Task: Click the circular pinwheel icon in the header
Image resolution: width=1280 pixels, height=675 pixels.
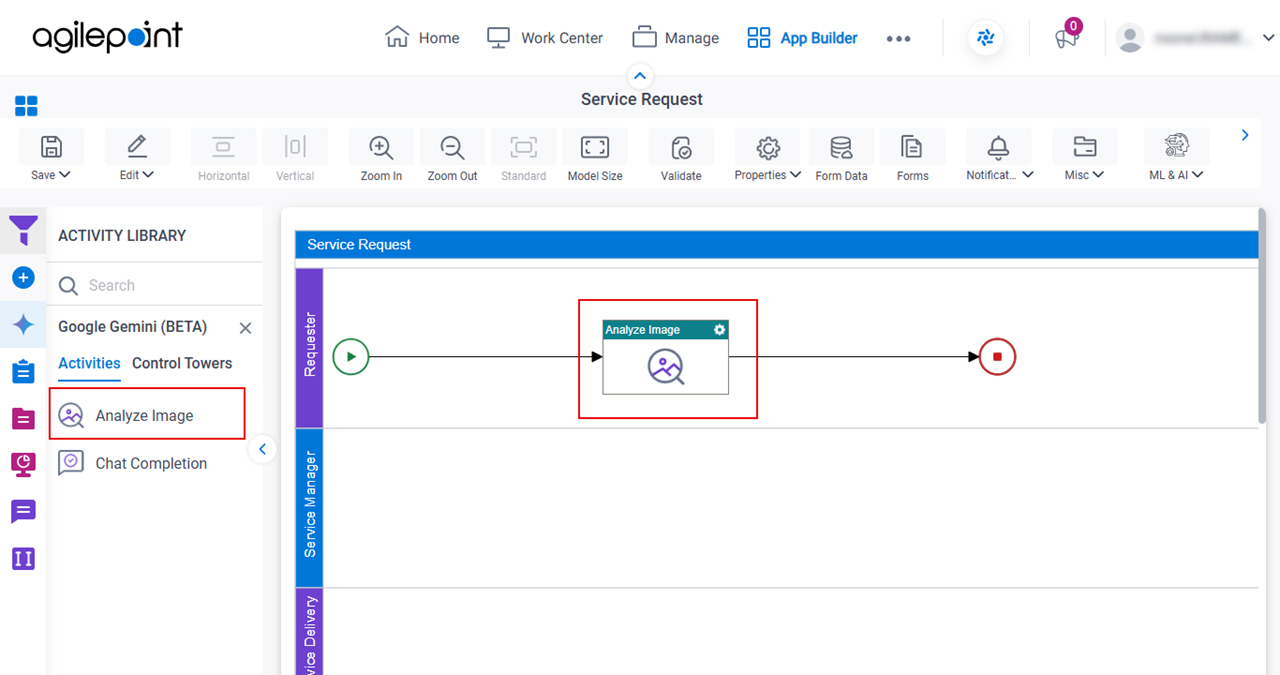Action: pos(986,38)
